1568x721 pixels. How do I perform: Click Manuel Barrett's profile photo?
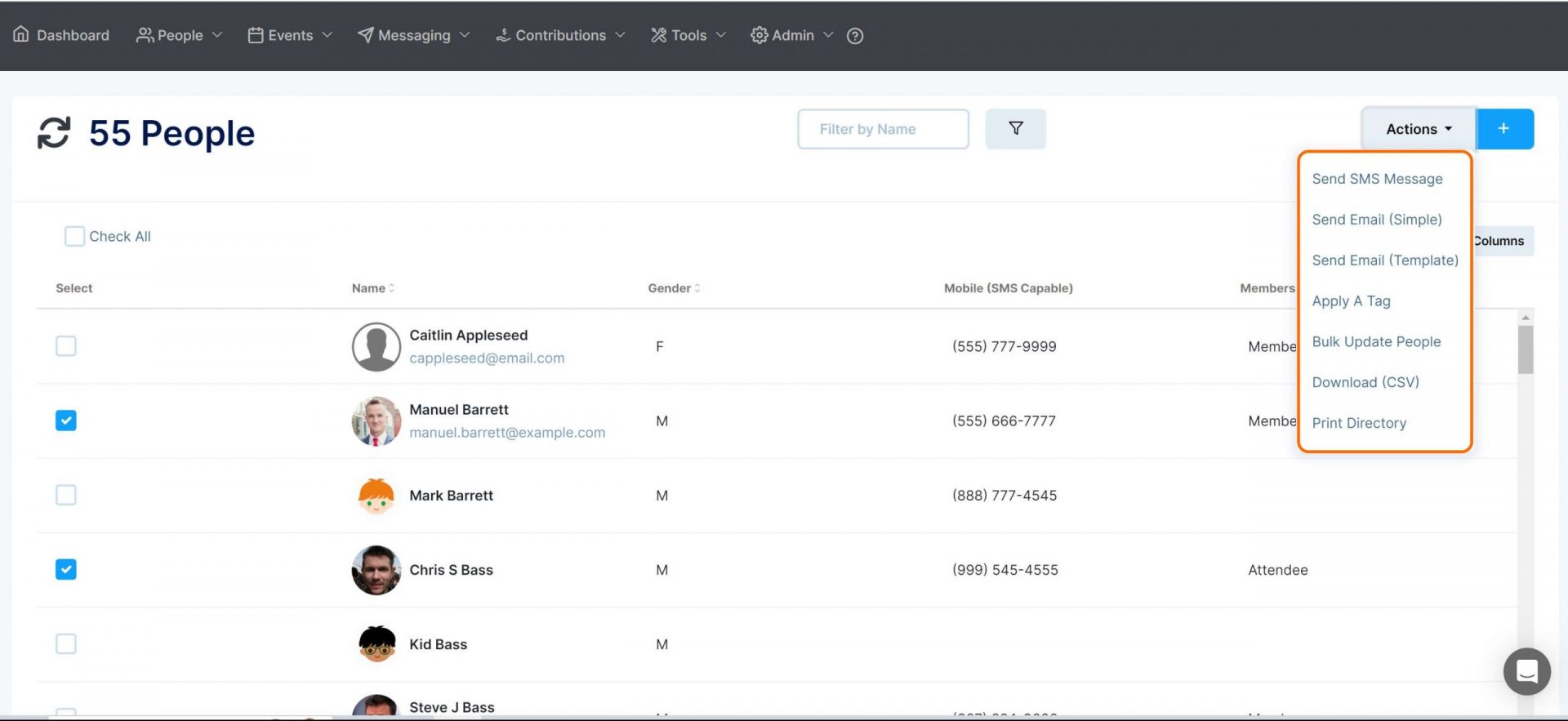[376, 421]
